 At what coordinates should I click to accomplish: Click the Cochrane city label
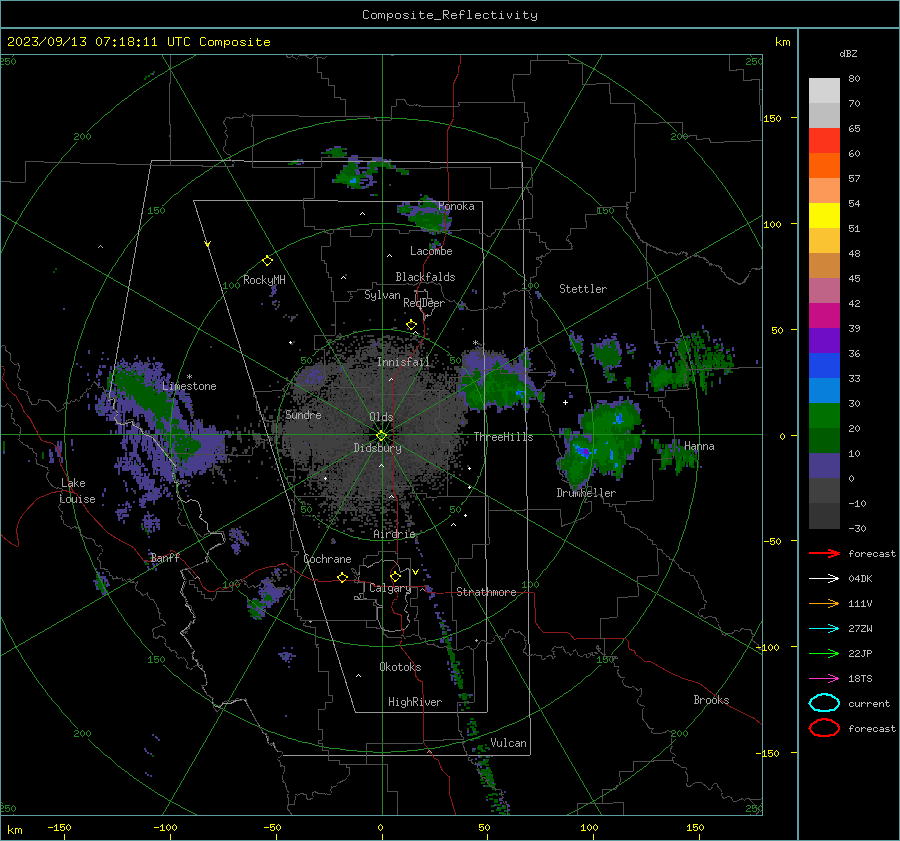coord(327,559)
